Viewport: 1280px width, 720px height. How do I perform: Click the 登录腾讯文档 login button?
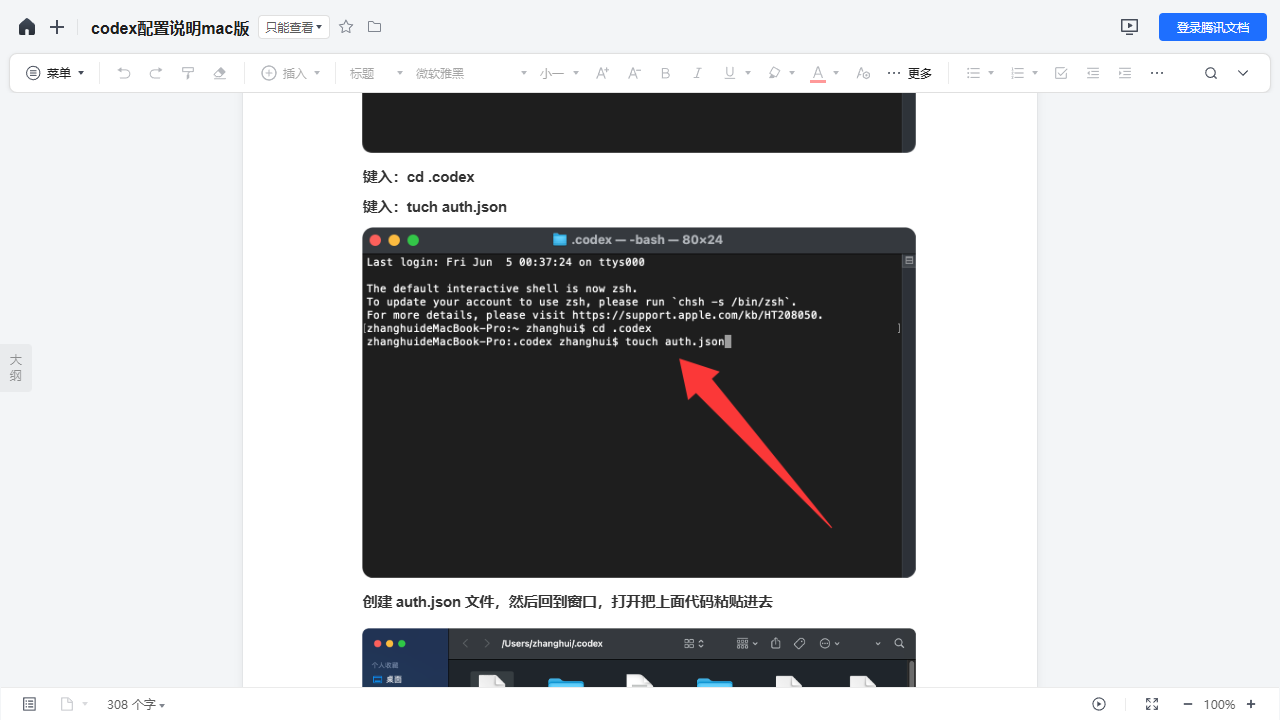(x=1213, y=27)
